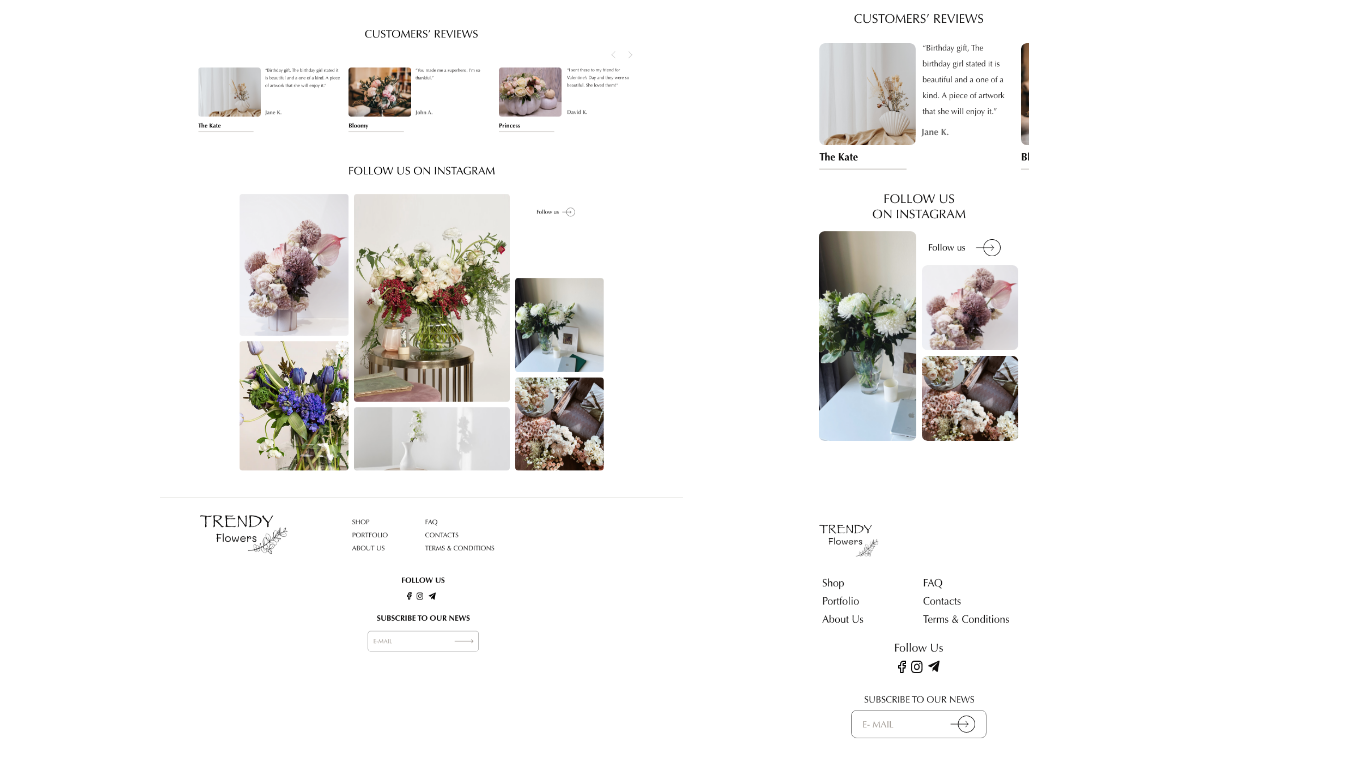Click the small Telegram icon in desktop footer
Image resolution: width=1366 pixels, height=768 pixels.
(432, 596)
